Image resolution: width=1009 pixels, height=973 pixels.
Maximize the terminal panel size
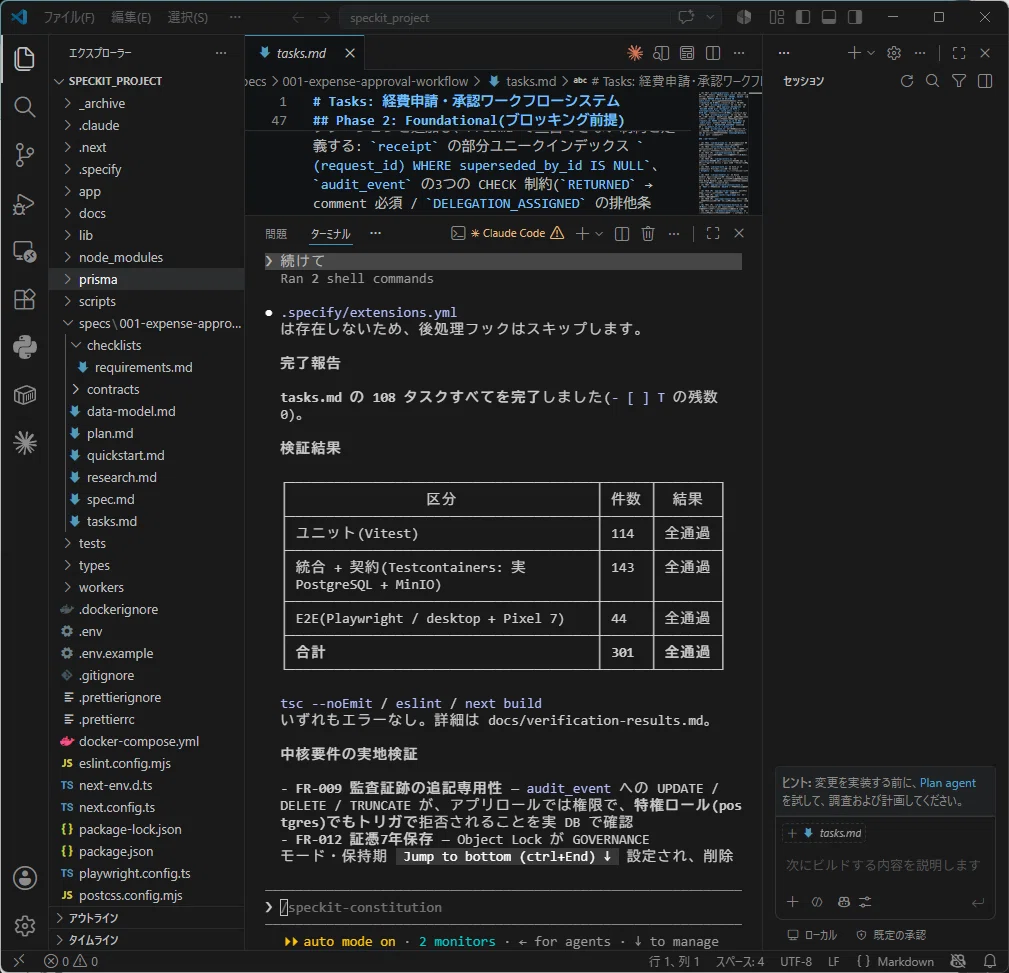pos(713,234)
